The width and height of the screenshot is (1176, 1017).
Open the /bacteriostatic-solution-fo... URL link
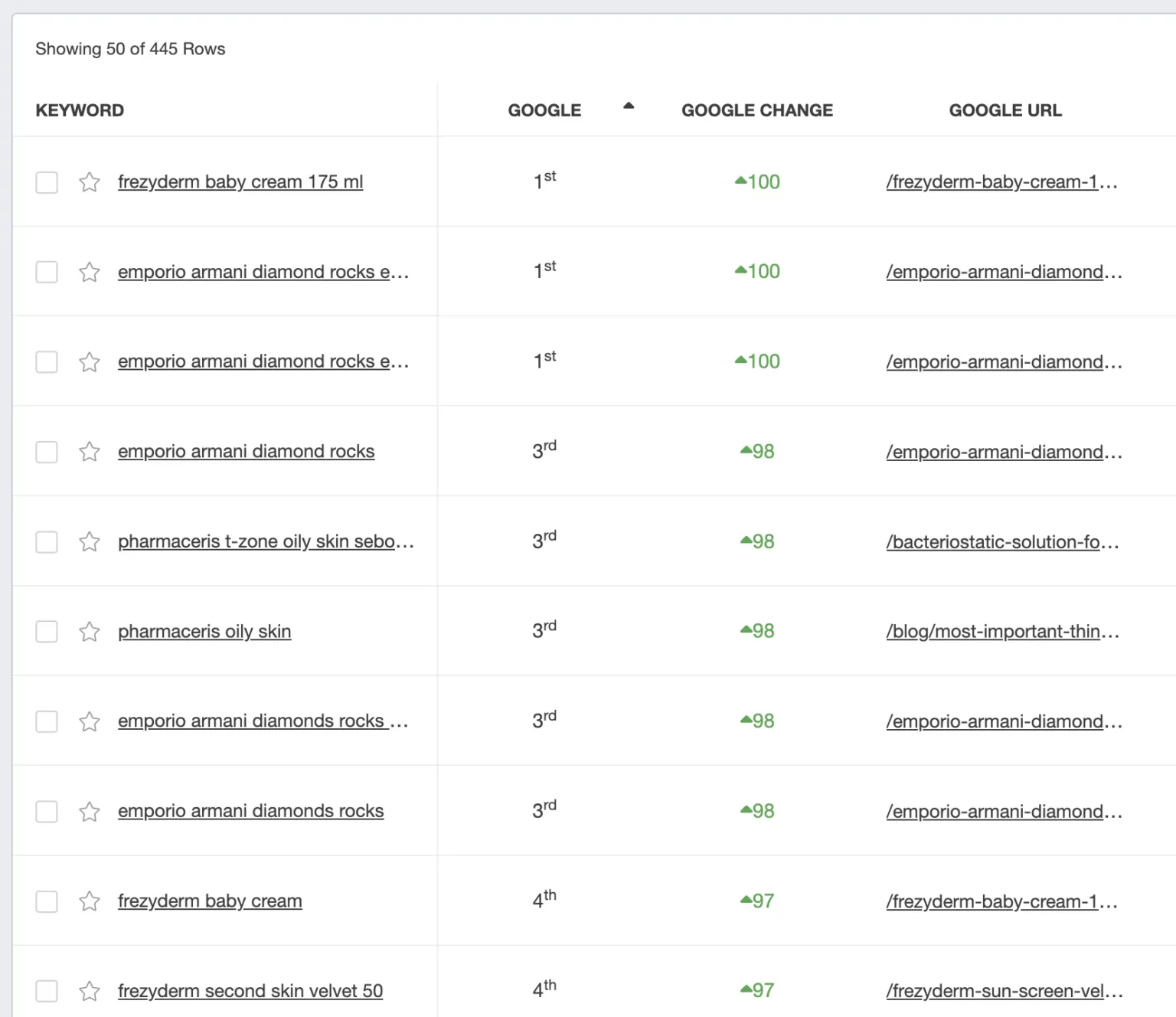(x=1003, y=542)
